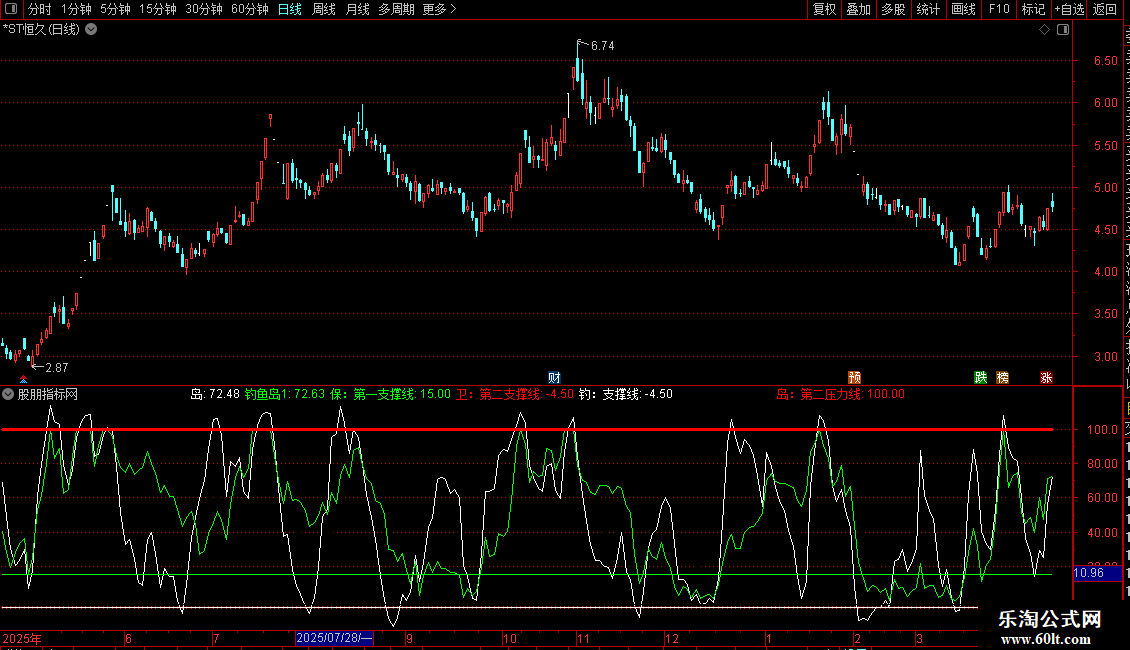The width and height of the screenshot is (1130, 650).
Task: Click the 第一支撑线: 15.00 label
Action: tap(402, 394)
